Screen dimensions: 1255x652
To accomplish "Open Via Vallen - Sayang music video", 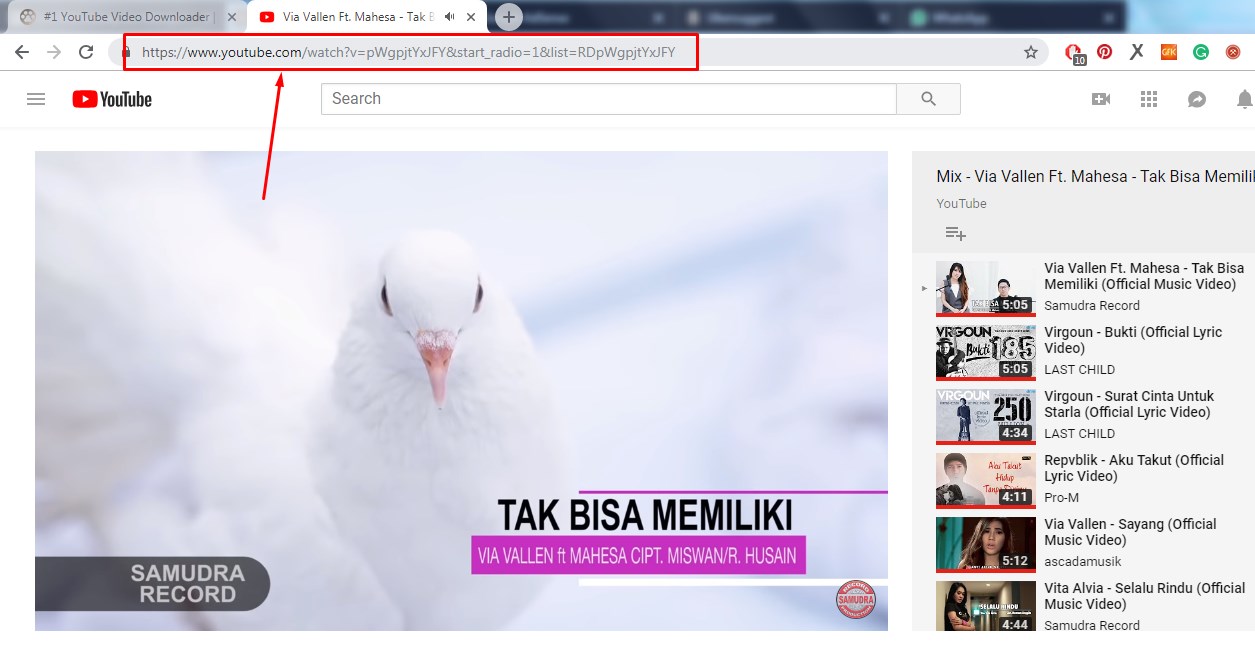I will tap(1130, 532).
